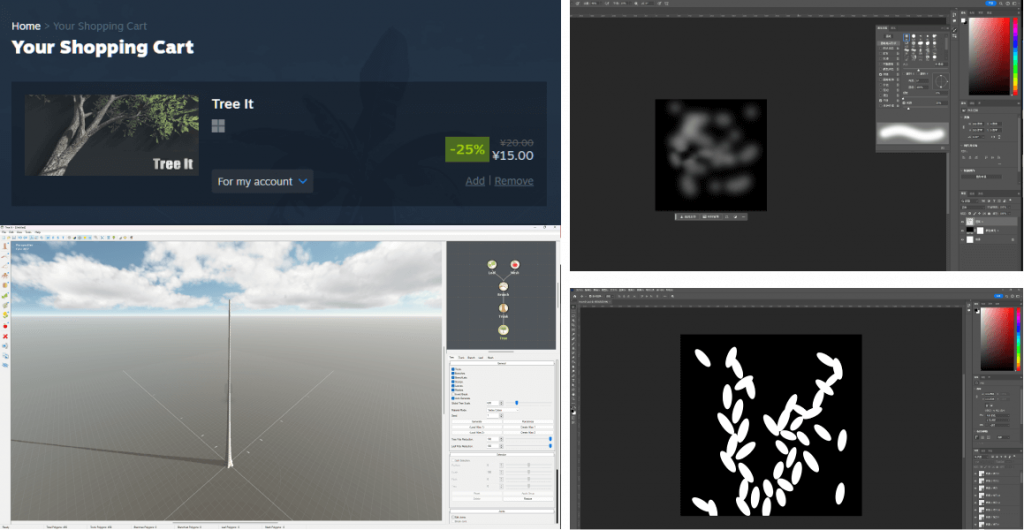Toggle the Auto Generate checkbox in Tree It
This screenshot has width=1024, height=530.
(453, 398)
